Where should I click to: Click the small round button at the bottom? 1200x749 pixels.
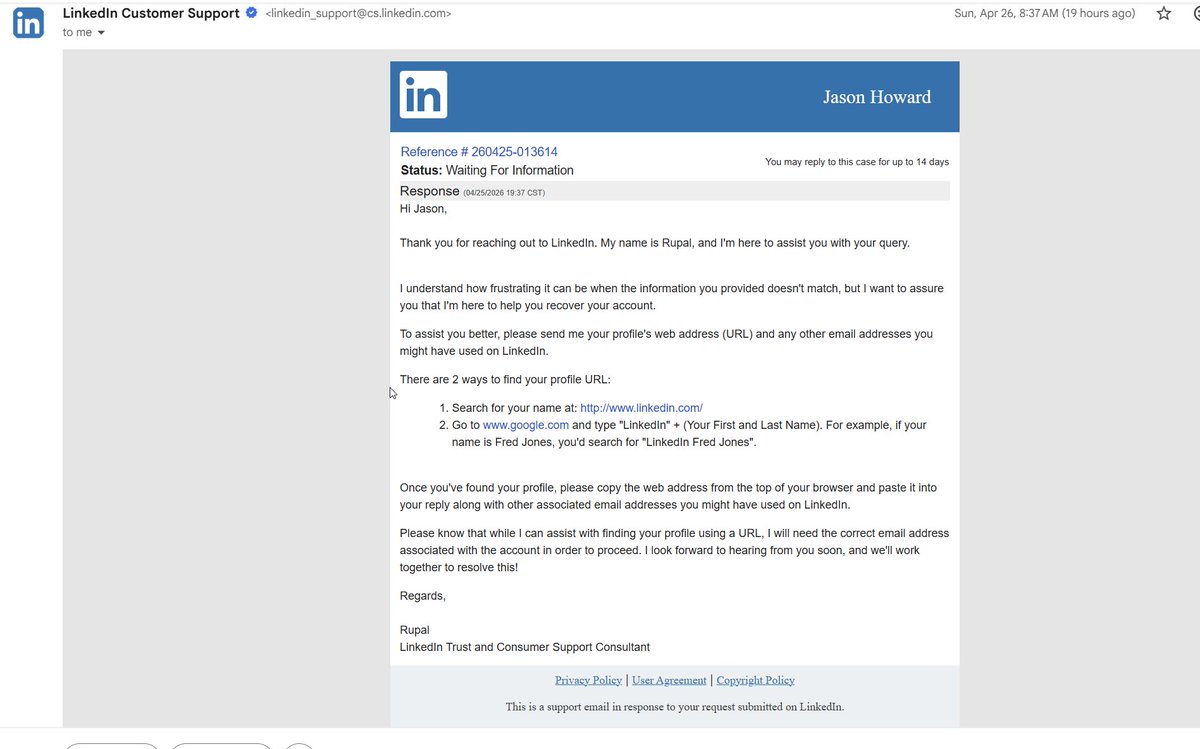pos(298,746)
